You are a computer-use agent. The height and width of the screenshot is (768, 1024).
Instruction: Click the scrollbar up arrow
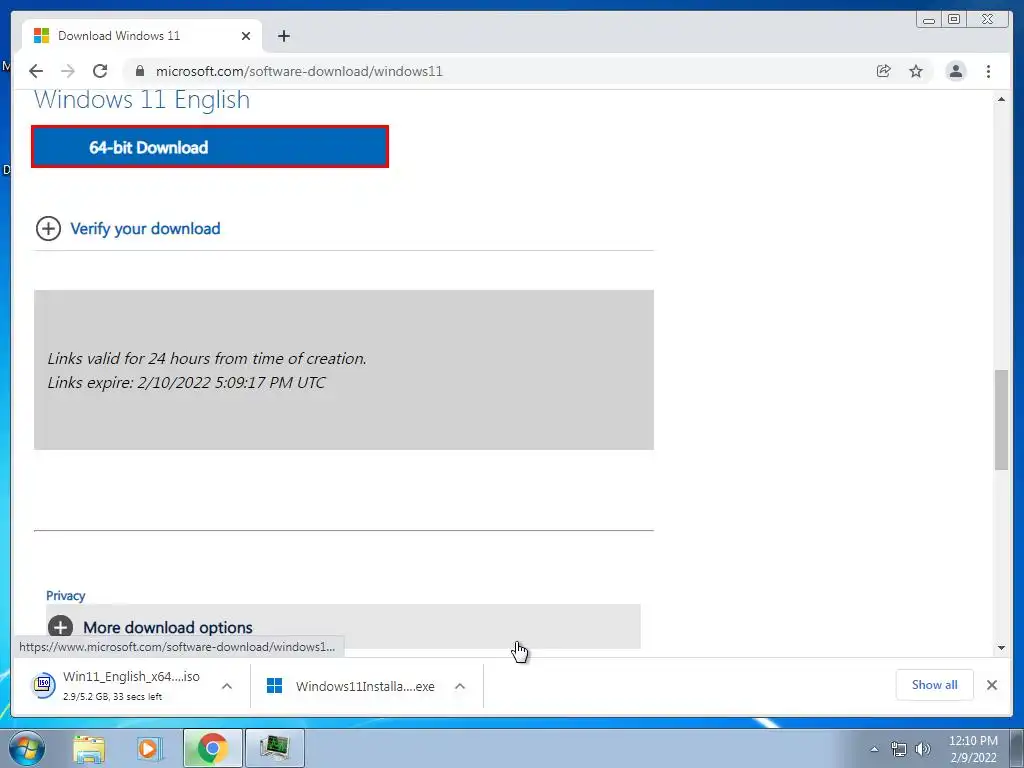click(1001, 99)
